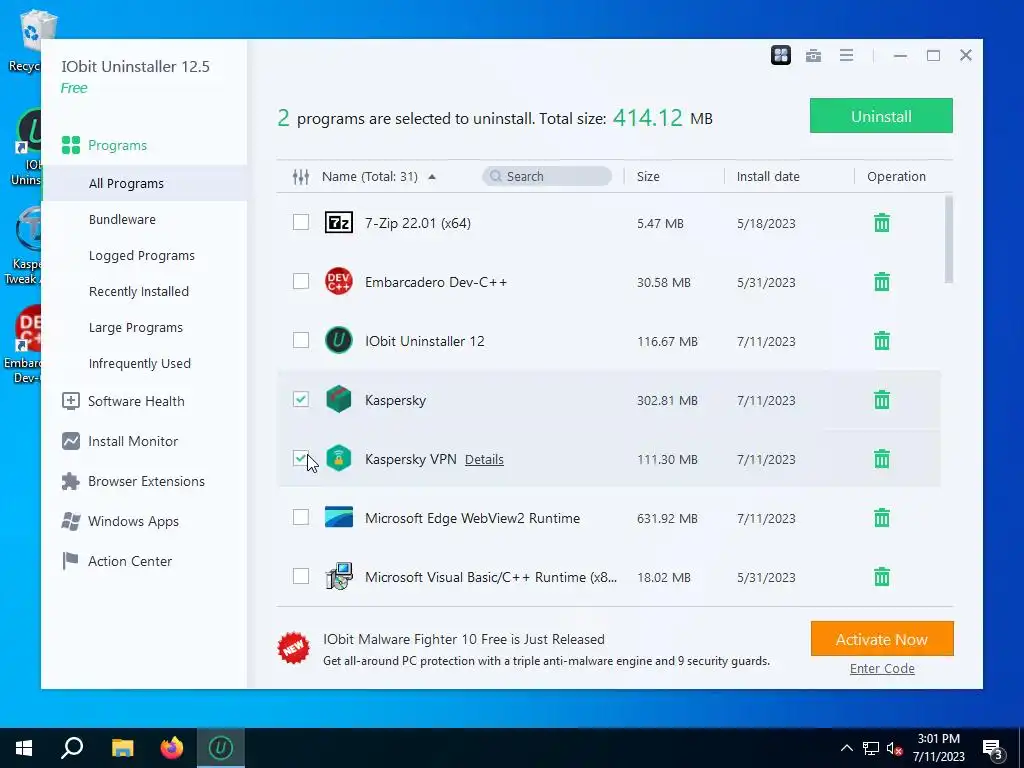Viewport: 1024px width, 768px height.
Task: Open Logged Programs list
Action: [x=144, y=255]
